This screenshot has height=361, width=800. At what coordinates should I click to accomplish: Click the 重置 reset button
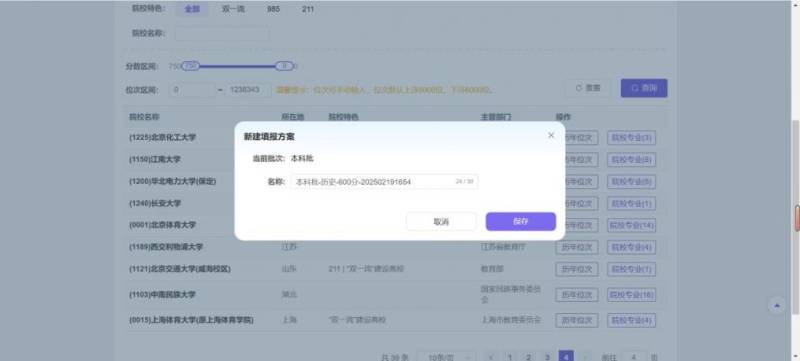point(587,88)
